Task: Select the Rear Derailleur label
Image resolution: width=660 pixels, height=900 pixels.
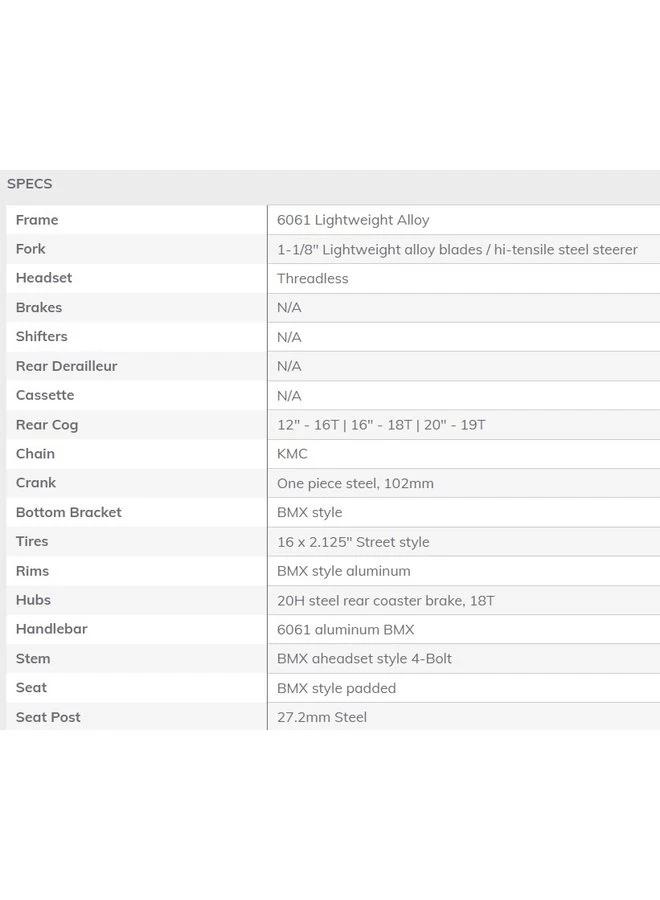Action: point(67,366)
